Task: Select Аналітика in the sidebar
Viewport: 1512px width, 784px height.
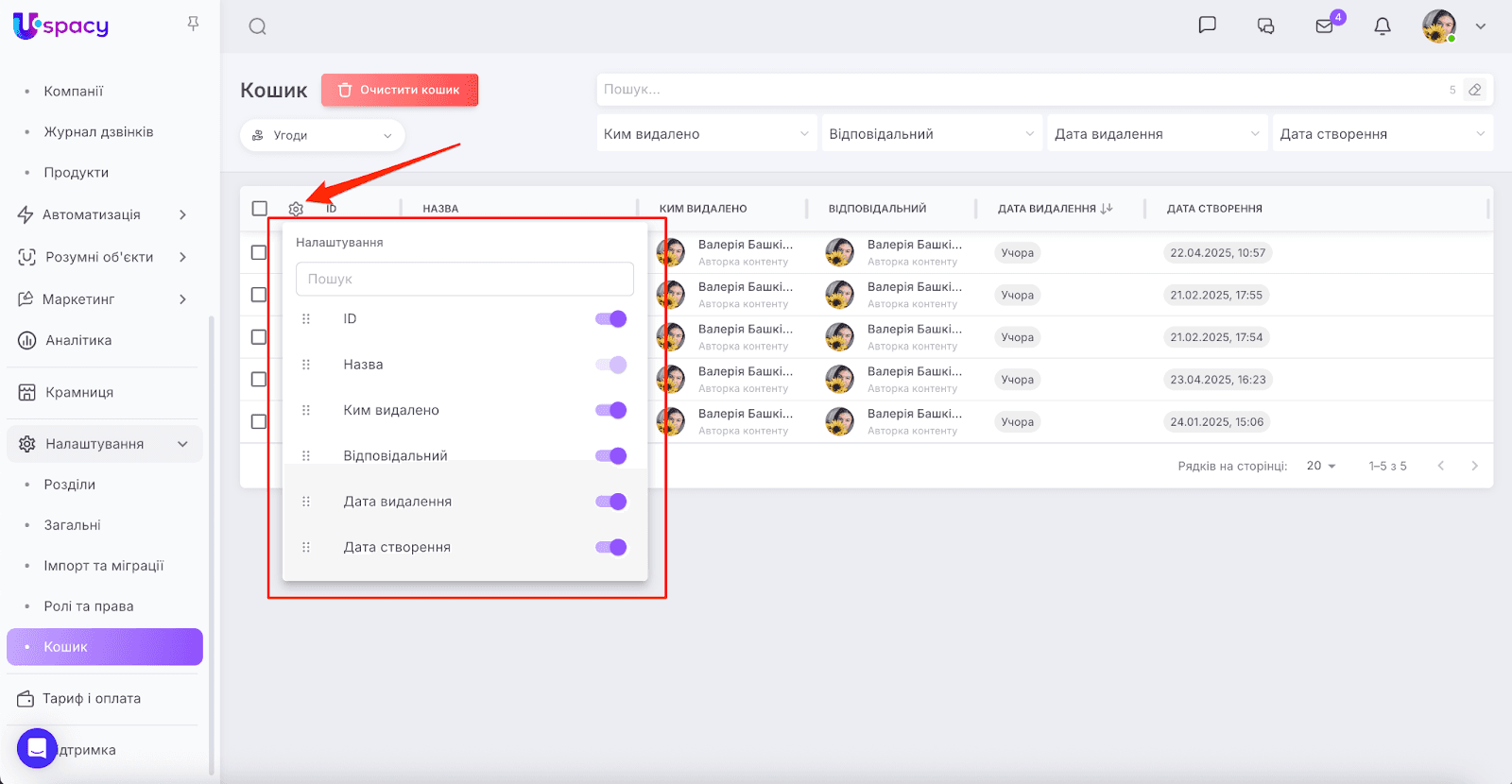Action: pos(78,340)
